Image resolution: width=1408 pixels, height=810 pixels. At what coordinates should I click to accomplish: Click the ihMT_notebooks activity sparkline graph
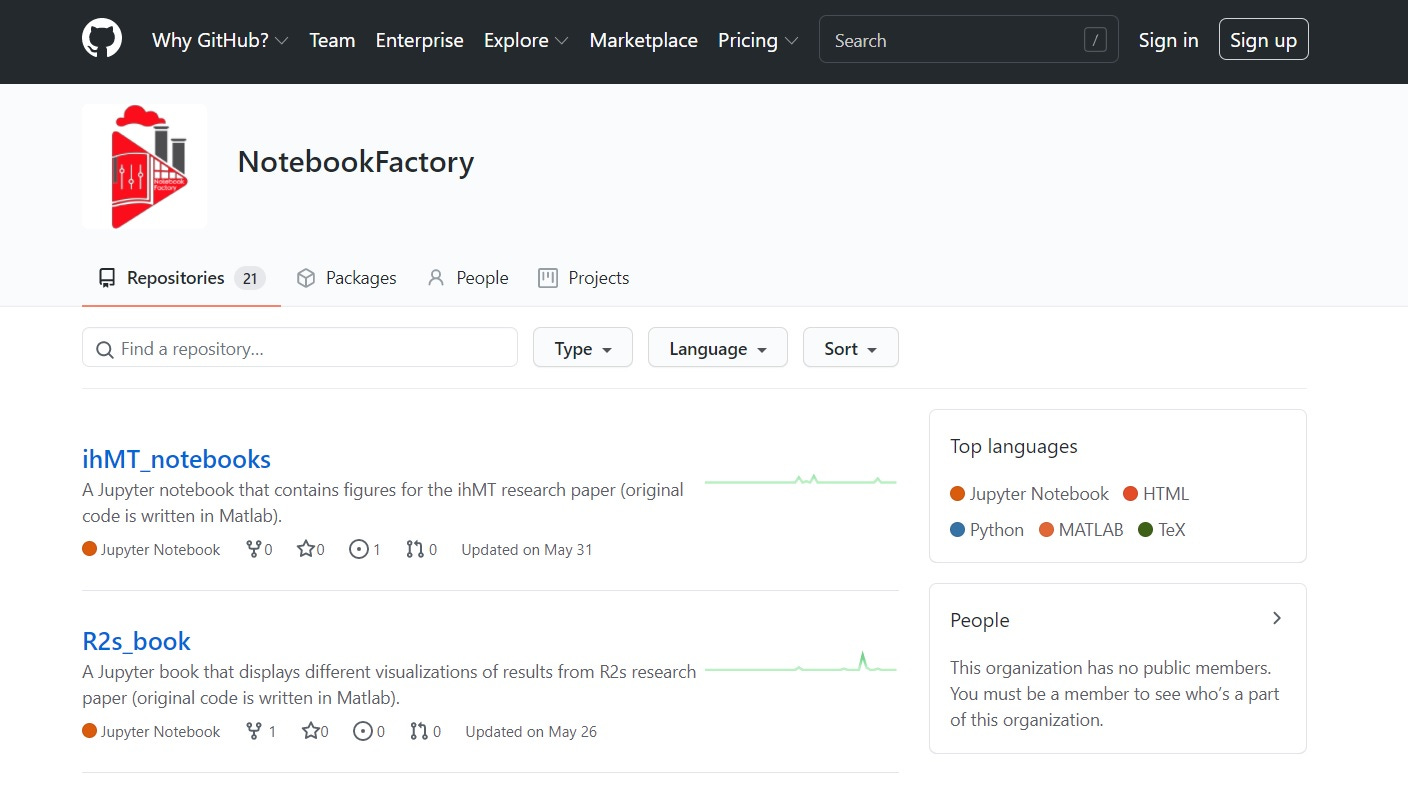[800, 480]
